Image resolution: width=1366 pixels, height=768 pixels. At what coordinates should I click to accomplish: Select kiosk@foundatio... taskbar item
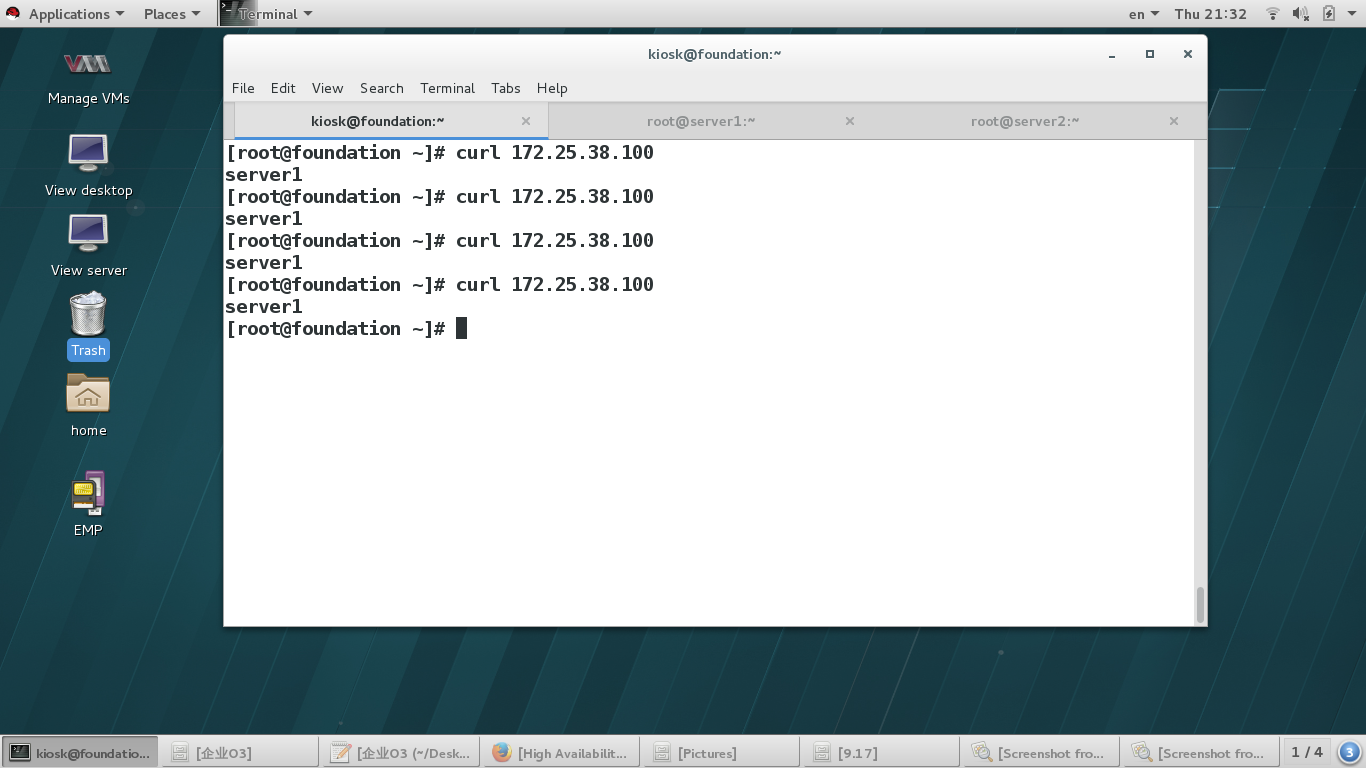pos(80,753)
